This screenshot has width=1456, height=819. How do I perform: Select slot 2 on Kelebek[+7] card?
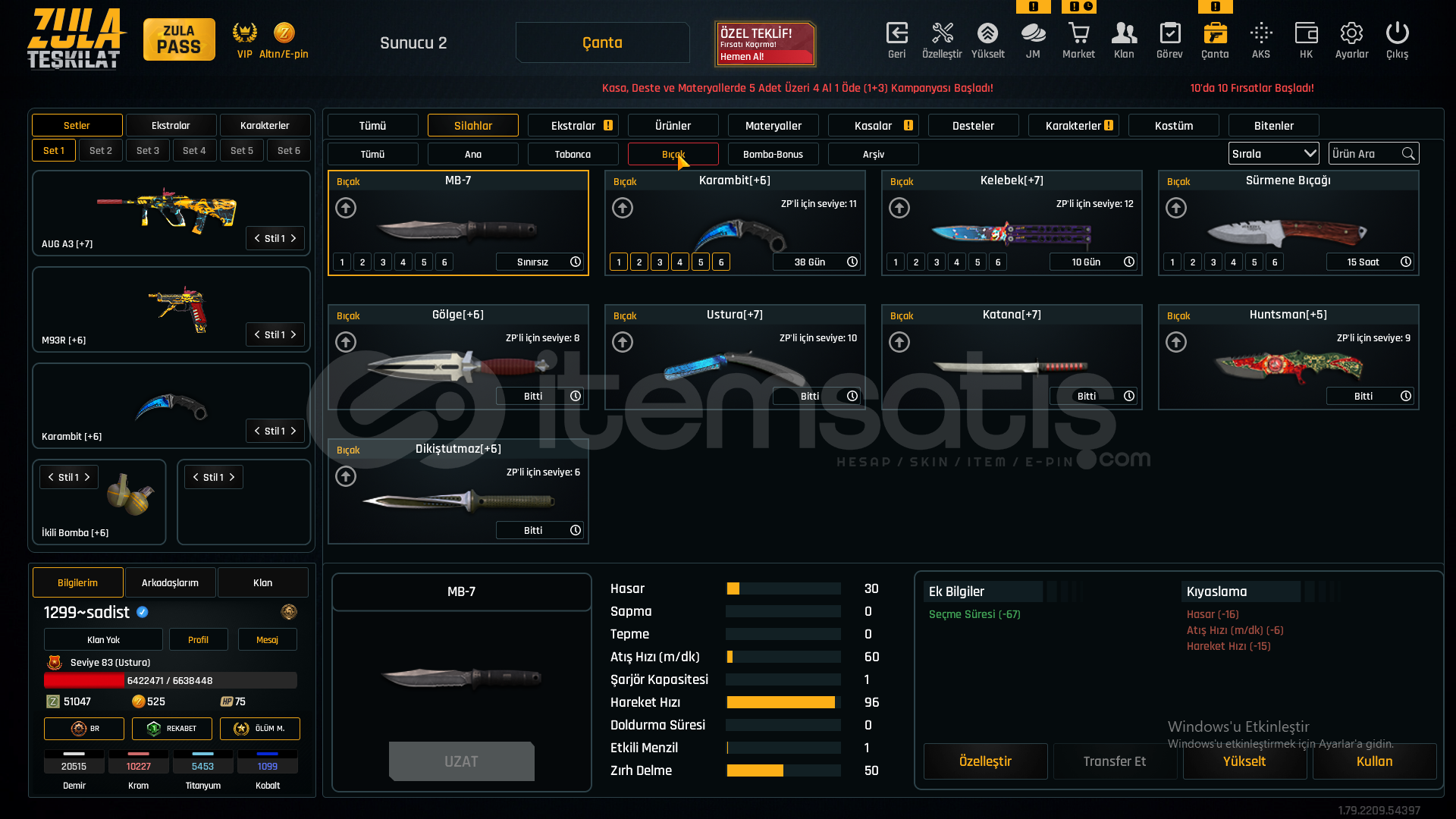click(916, 262)
